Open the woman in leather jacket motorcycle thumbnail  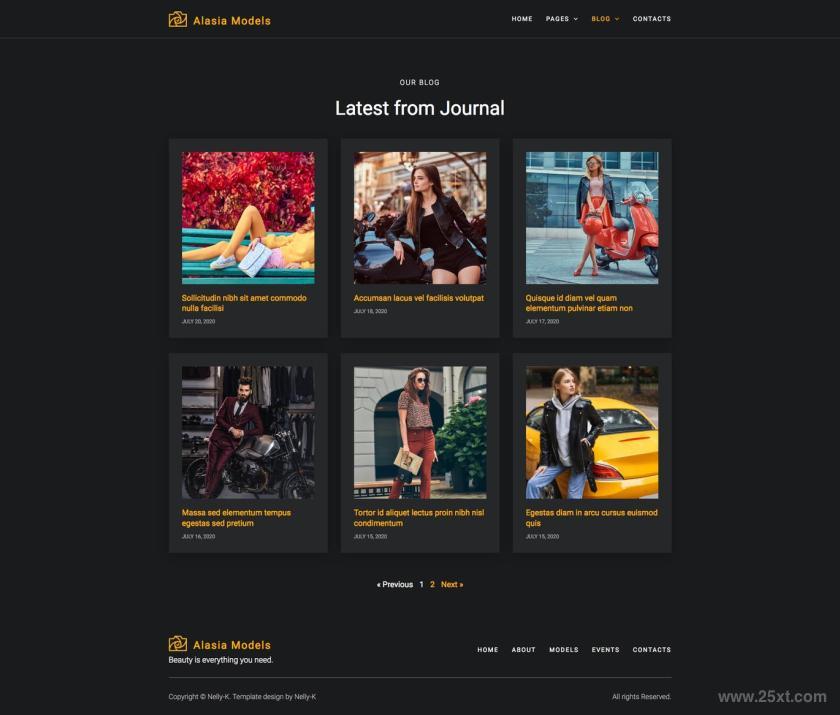[x=420, y=218]
